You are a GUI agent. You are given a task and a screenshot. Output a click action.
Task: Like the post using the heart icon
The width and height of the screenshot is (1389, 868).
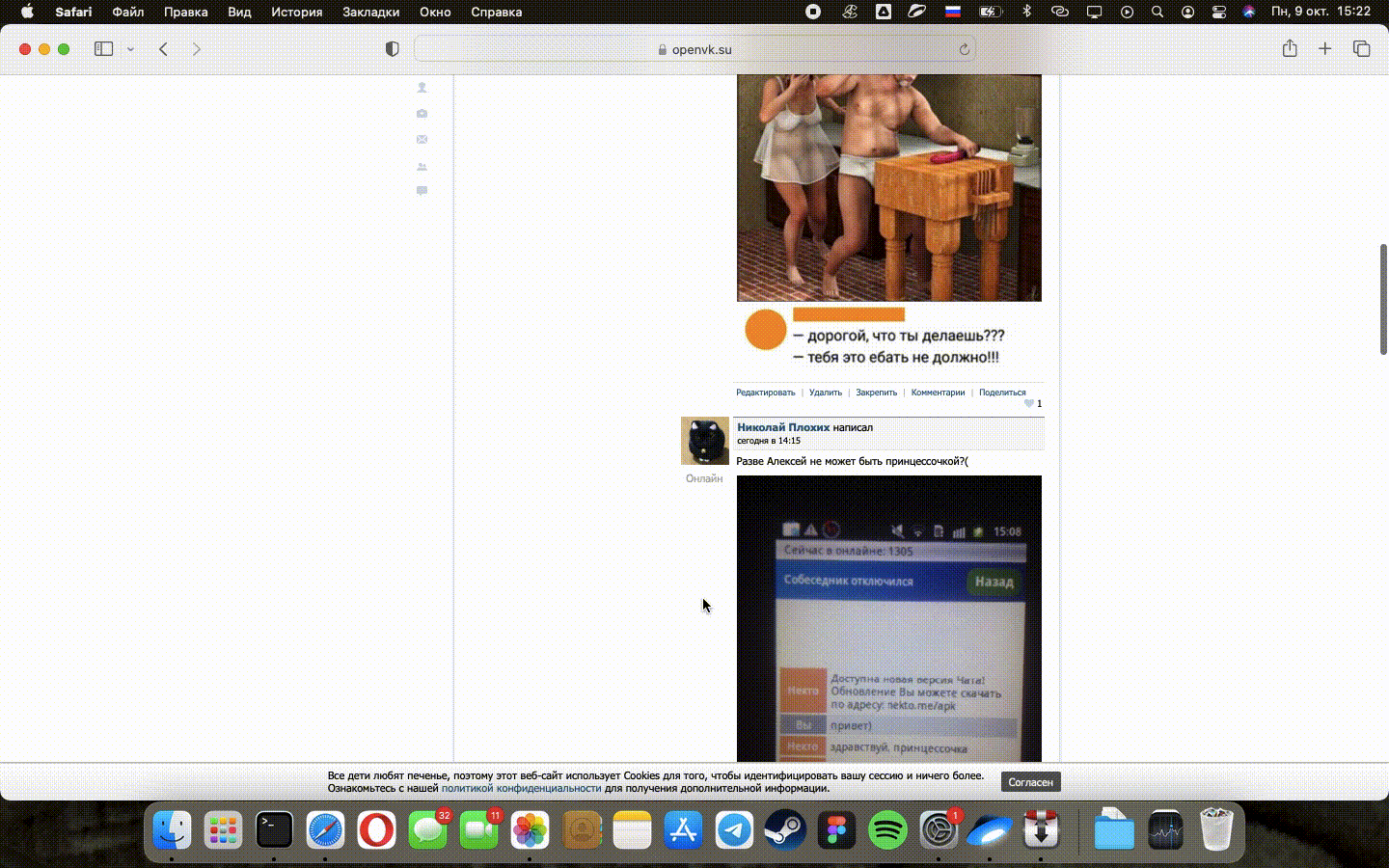[x=1029, y=403]
